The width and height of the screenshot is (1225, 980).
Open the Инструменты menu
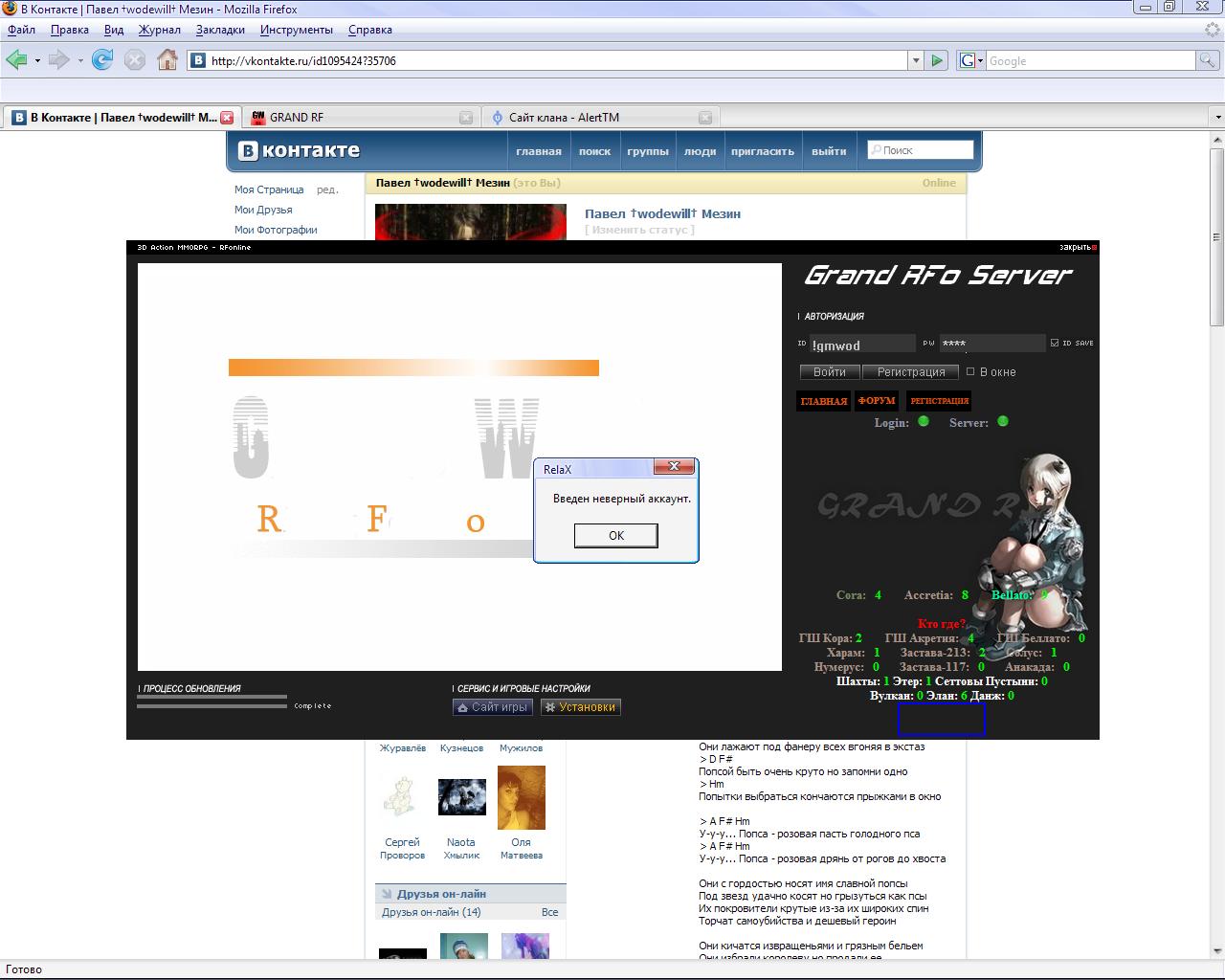(297, 30)
